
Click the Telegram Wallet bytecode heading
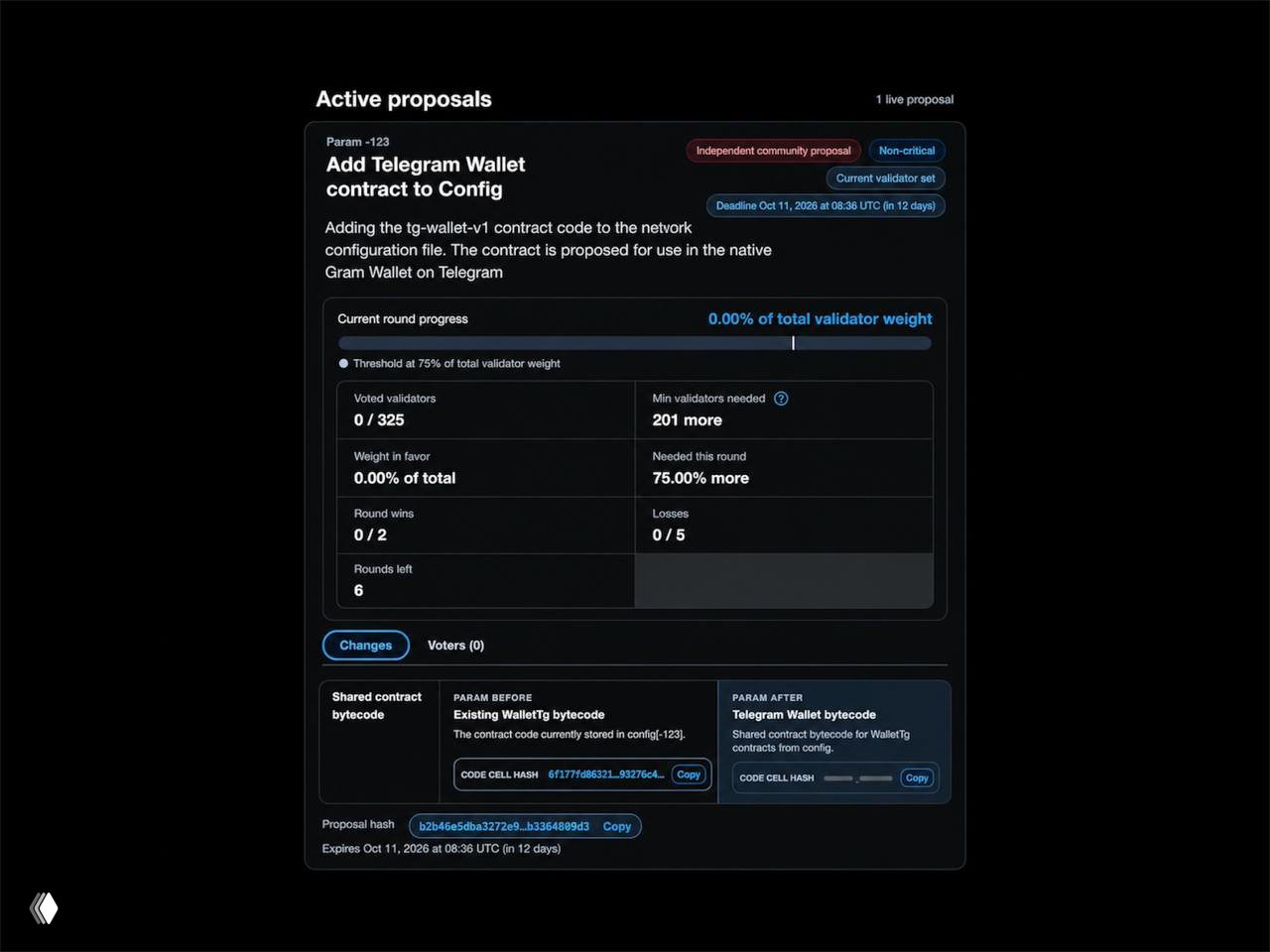[805, 715]
